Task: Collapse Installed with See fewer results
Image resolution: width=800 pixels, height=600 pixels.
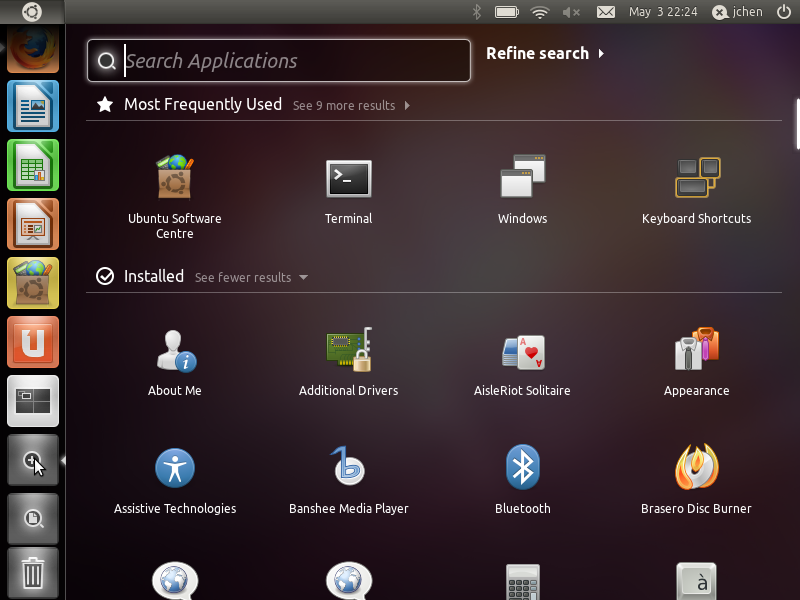Action: (x=250, y=278)
